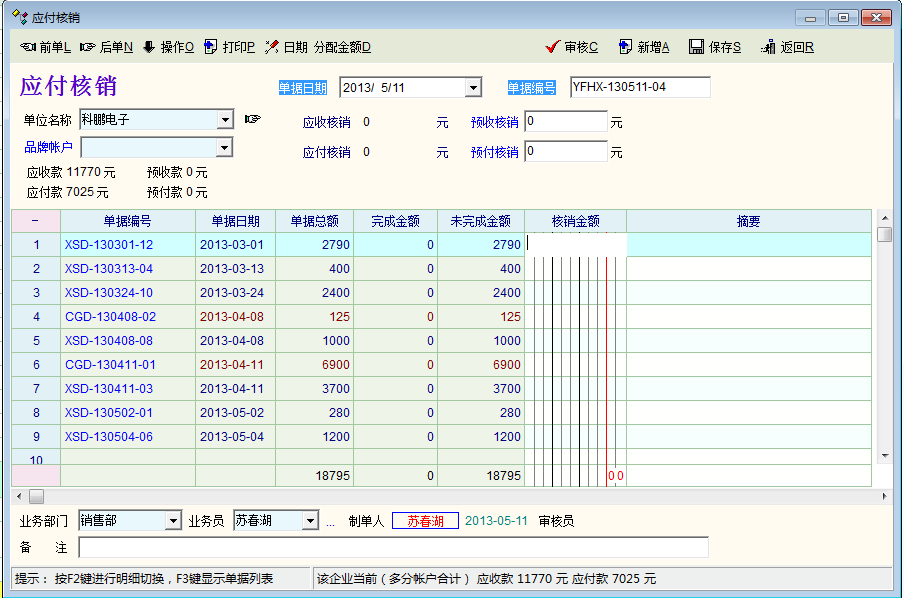The width and height of the screenshot is (904, 598).
Task: Expand the 品牌帐户 dropdown
Action: click(x=225, y=148)
